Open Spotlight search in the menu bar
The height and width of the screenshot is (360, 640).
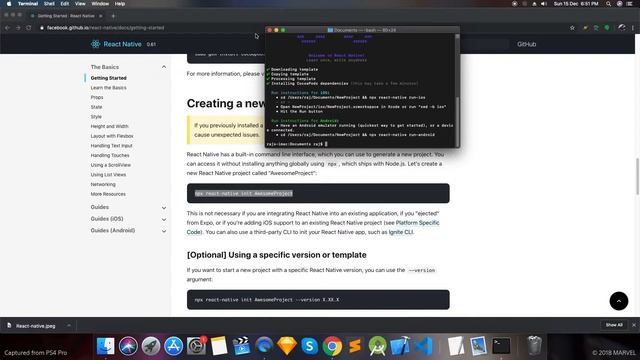(x=608, y=4)
